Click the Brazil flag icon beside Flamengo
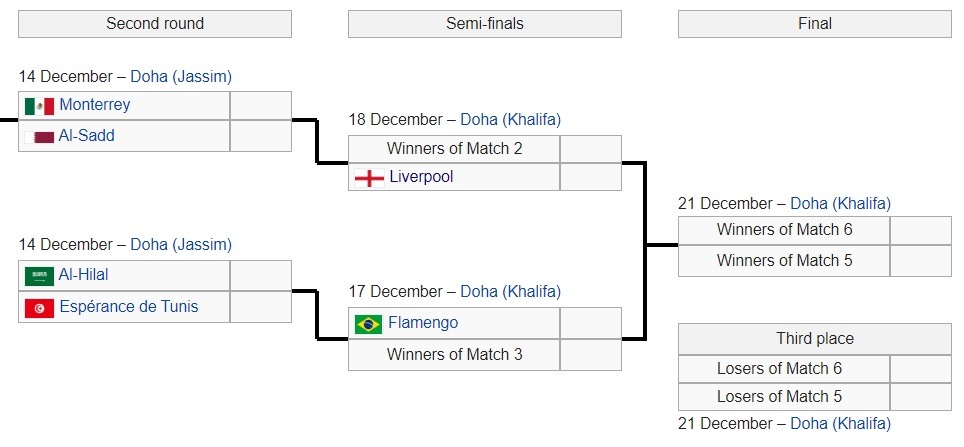This screenshot has height=447, width=964. coord(369,324)
